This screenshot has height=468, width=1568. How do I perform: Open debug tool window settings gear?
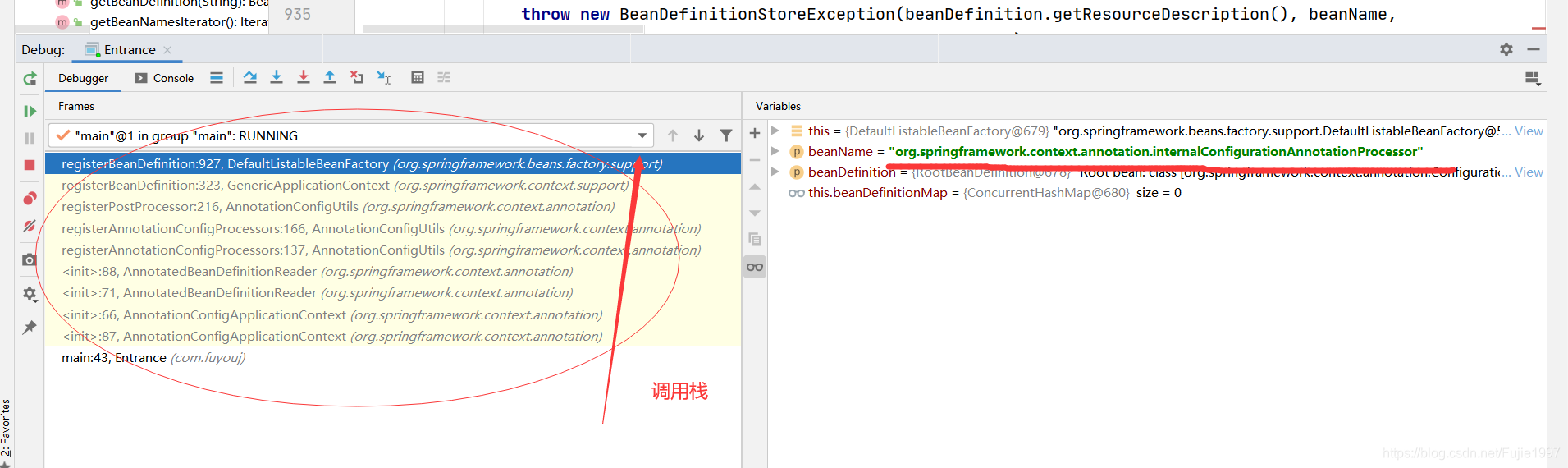coord(1506,49)
